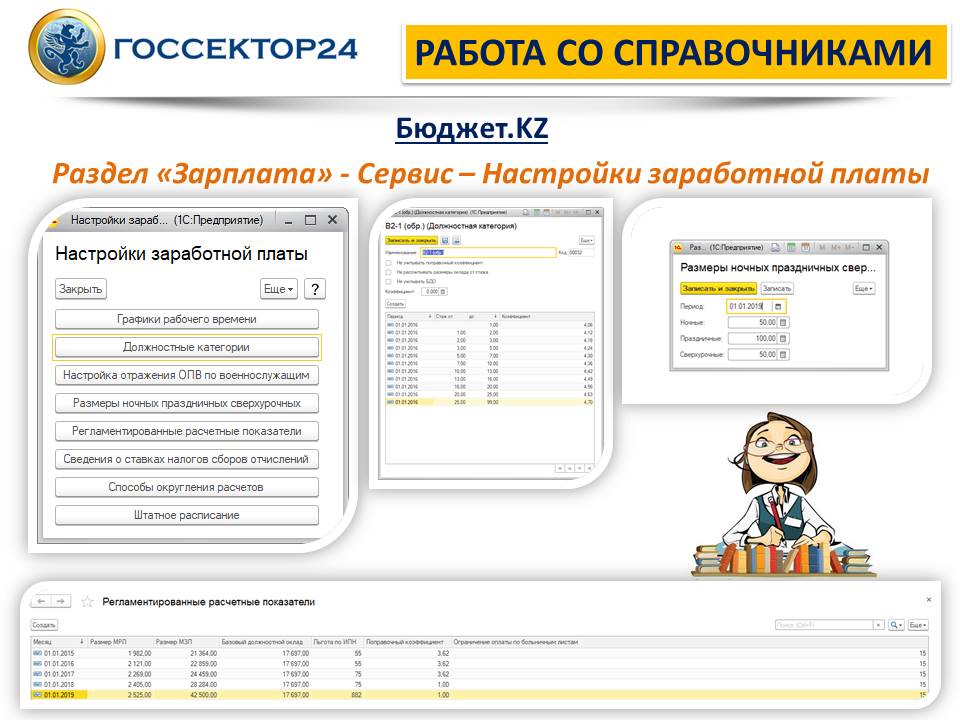Select highlighted row 01.01.2019 in bottom table

click(479, 695)
